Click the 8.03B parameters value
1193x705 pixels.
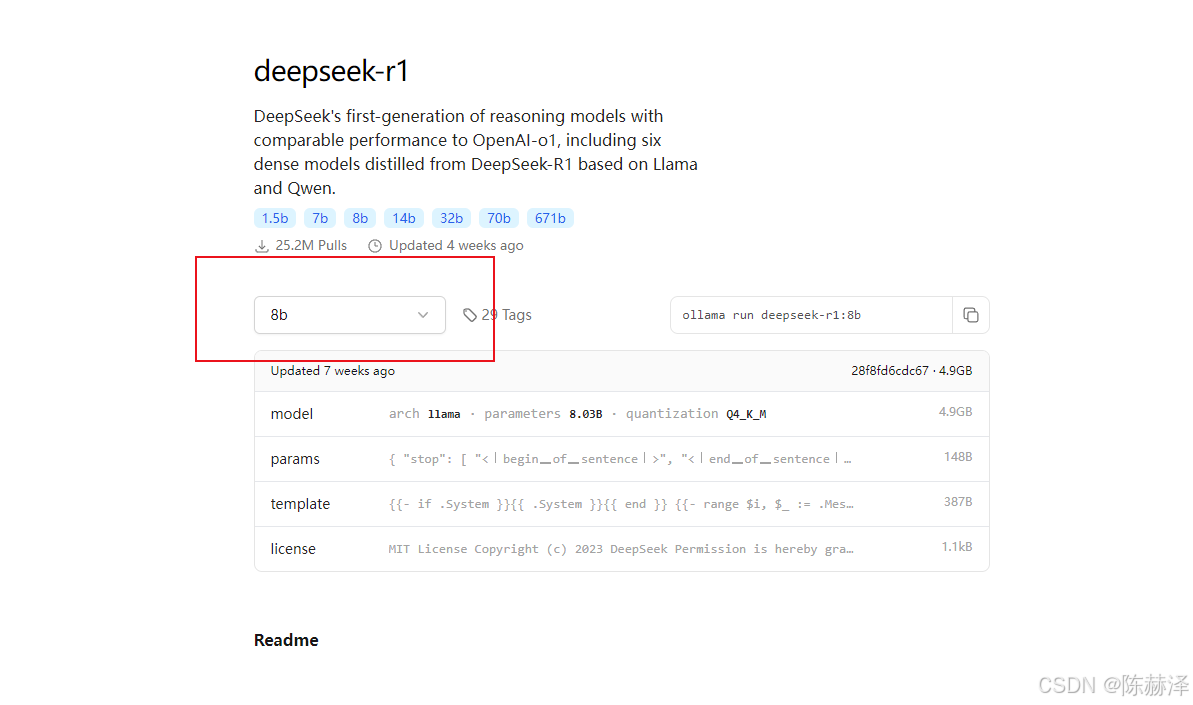(585, 414)
